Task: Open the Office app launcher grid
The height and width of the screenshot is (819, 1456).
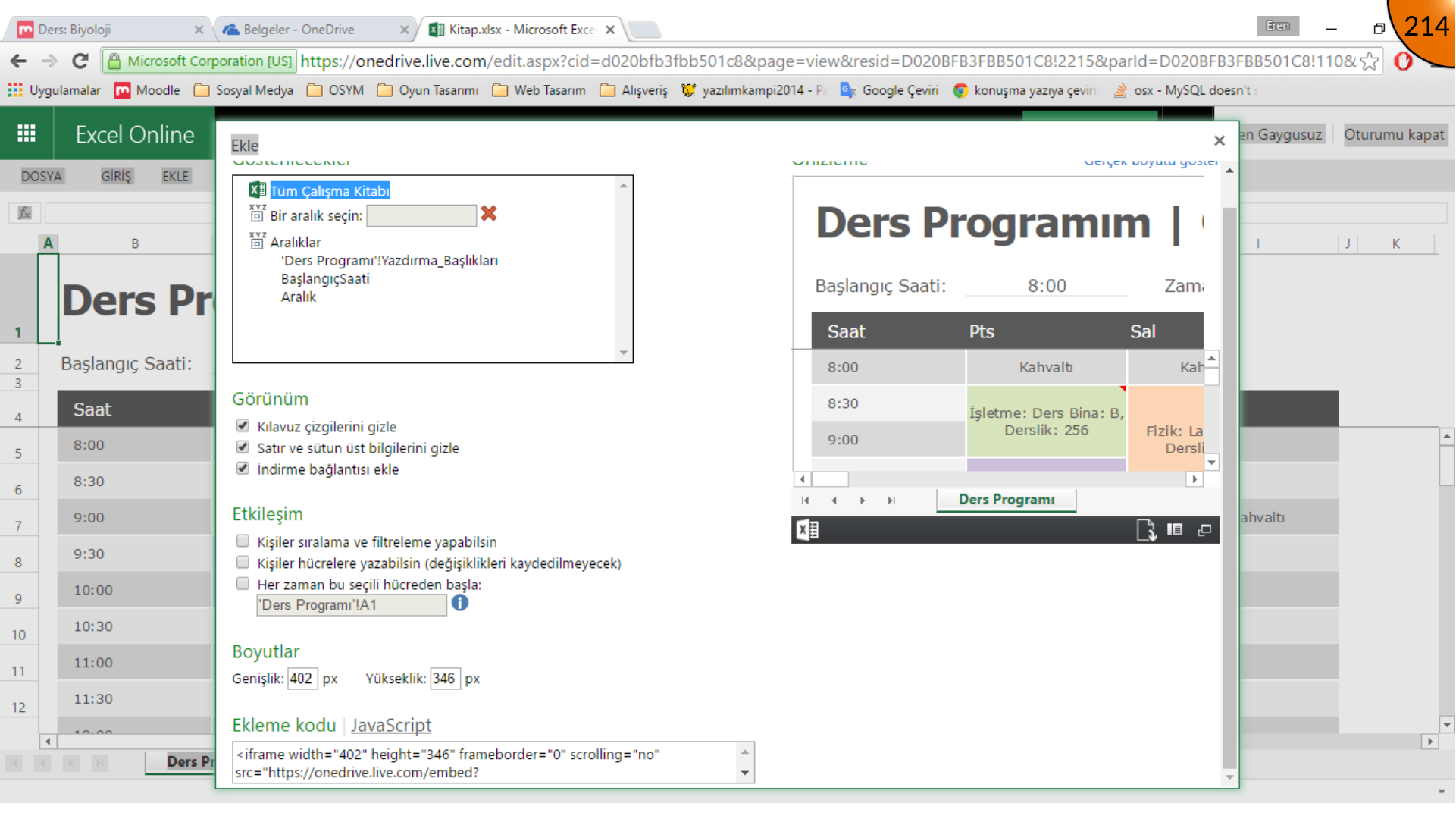Action: [x=27, y=133]
